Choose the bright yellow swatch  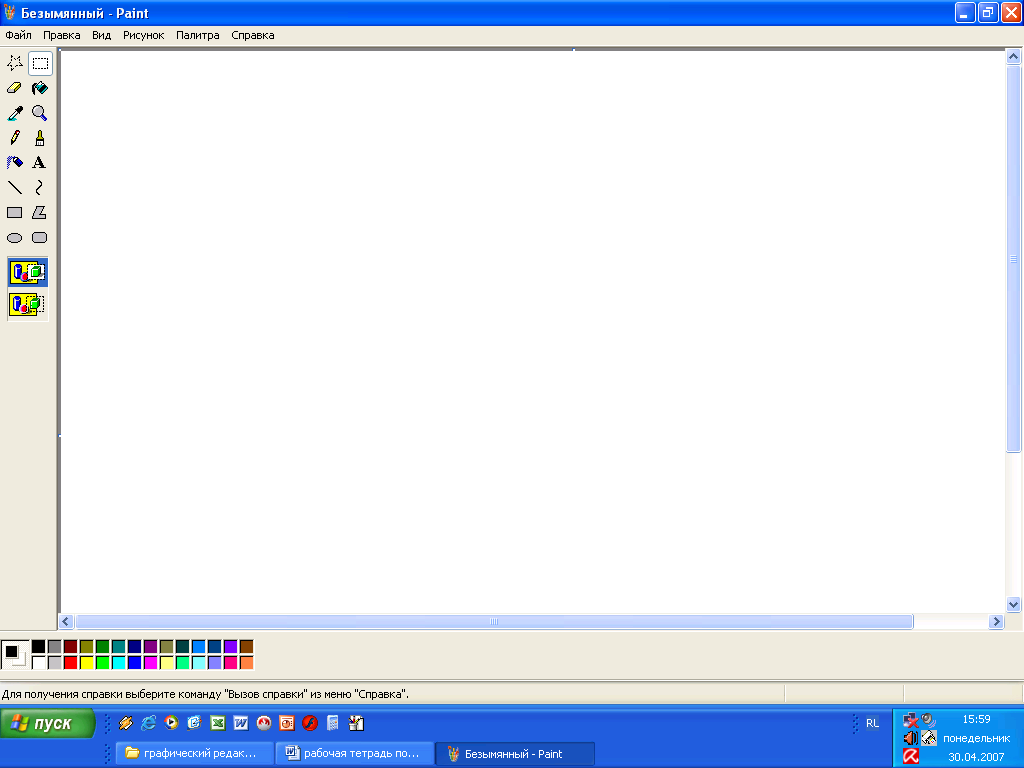87,663
